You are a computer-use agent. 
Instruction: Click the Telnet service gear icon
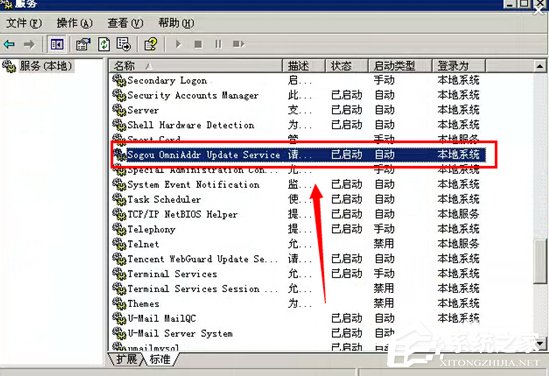[119, 244]
